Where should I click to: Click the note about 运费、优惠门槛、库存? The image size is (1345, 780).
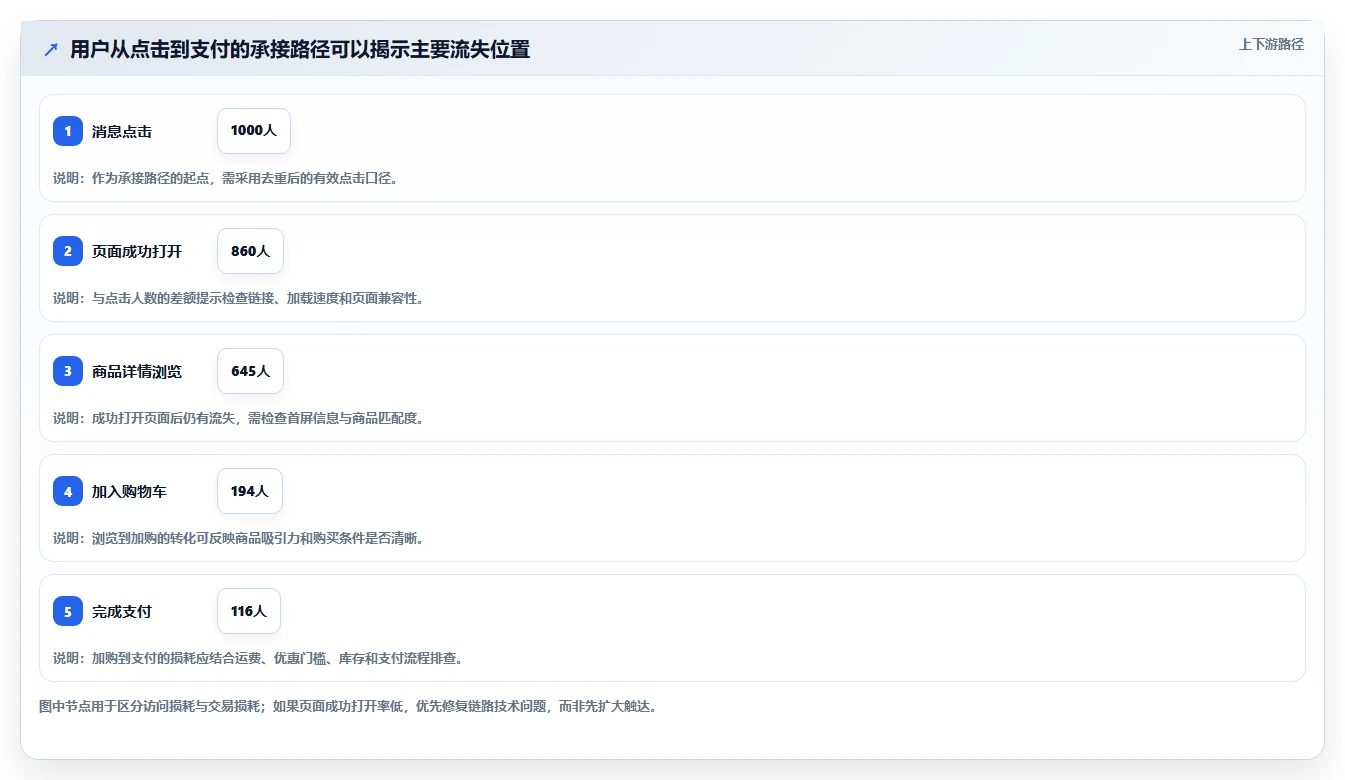[x=257, y=658]
